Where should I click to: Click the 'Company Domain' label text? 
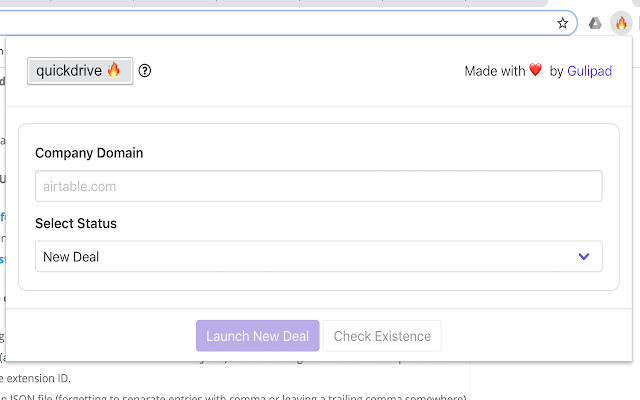click(89, 153)
